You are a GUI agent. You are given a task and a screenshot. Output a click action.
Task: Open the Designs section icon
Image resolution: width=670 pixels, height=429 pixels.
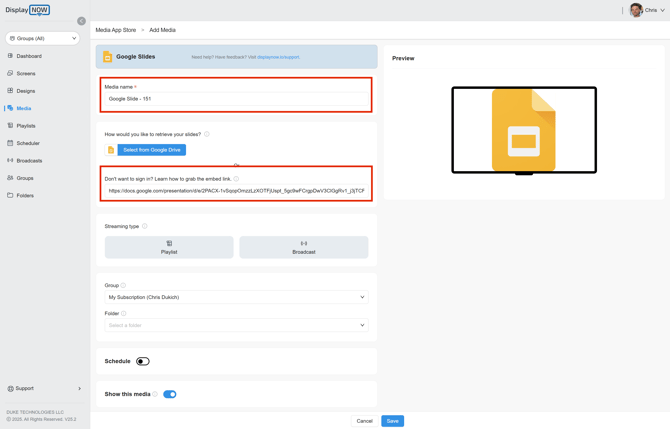[10, 91]
